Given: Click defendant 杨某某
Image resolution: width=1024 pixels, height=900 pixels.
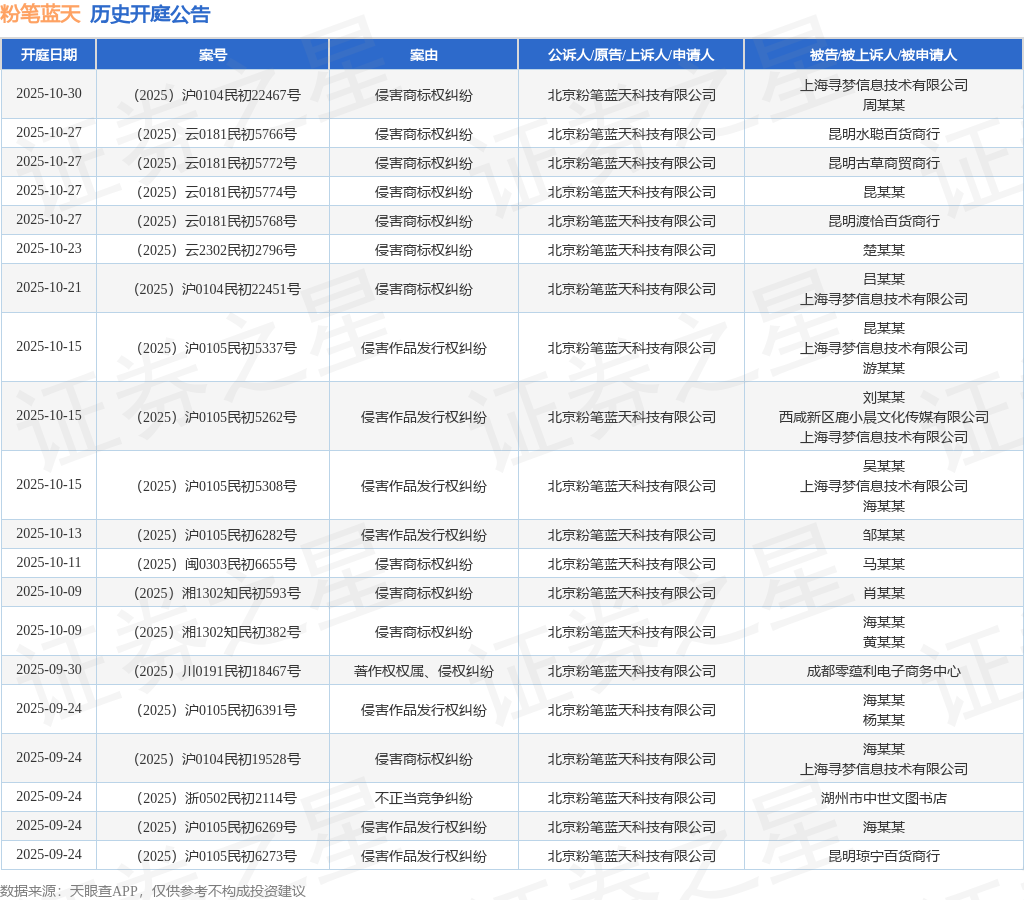Looking at the screenshot, I should point(884,720).
